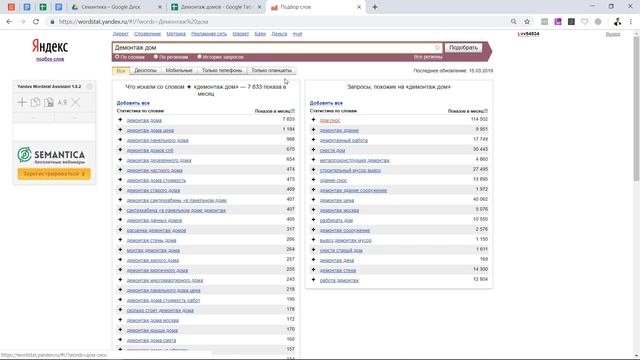Screen dimensions: 640x360
Task: Click the 'Выход' logout link
Action: tap(613, 34)
